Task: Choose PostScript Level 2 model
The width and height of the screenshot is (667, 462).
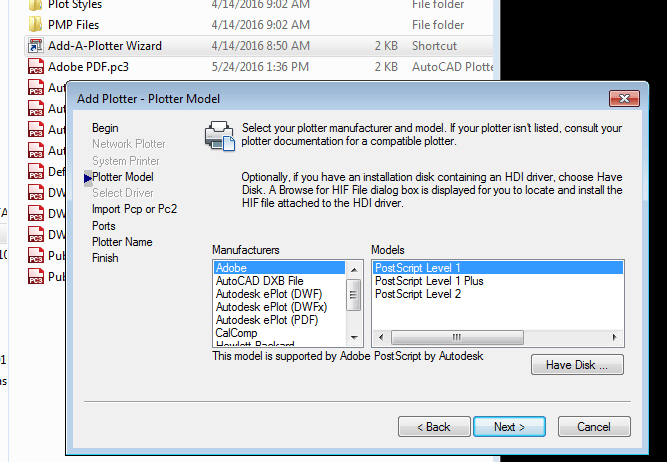Action: point(418,294)
